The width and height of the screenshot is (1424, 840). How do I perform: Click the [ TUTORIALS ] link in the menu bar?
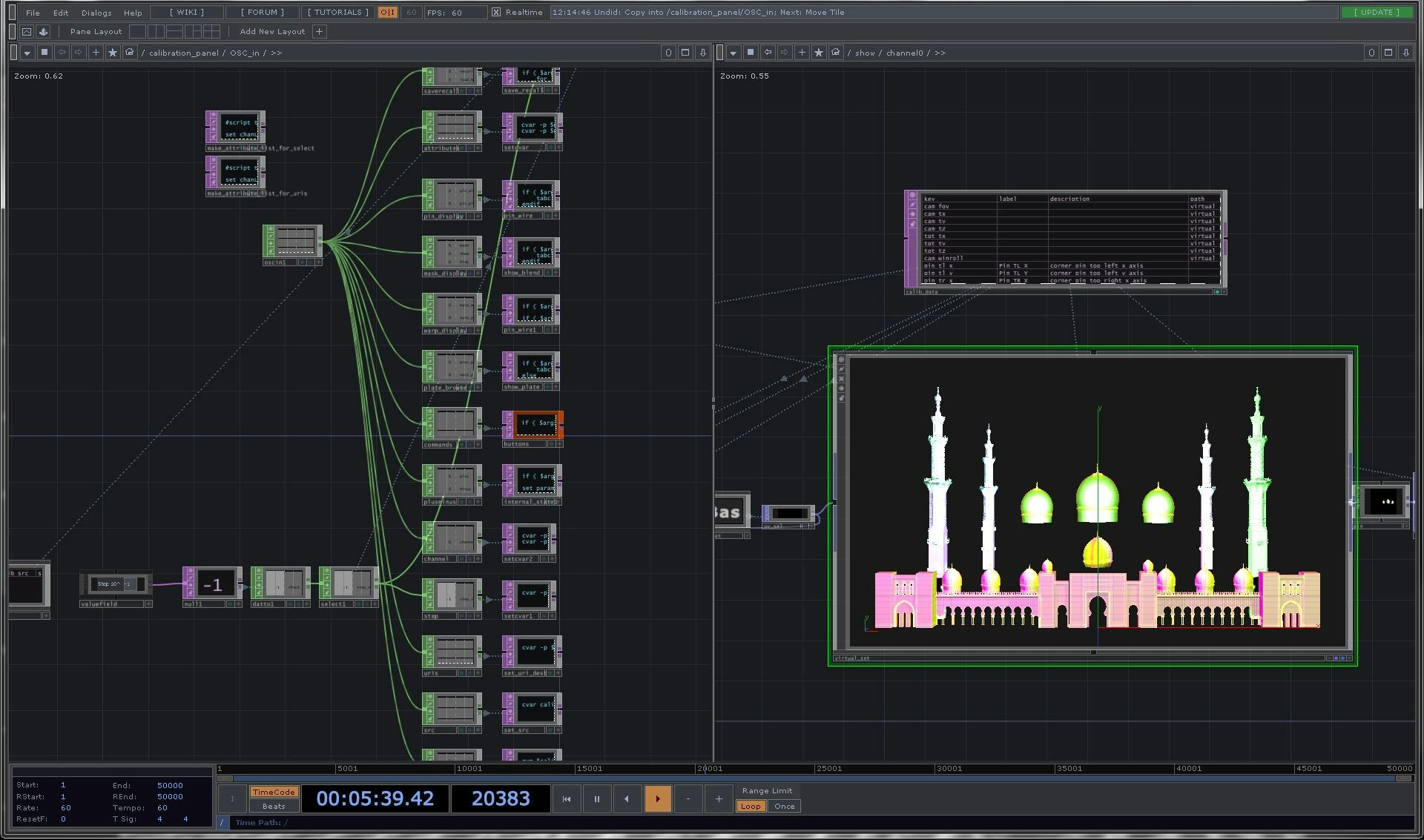point(337,12)
